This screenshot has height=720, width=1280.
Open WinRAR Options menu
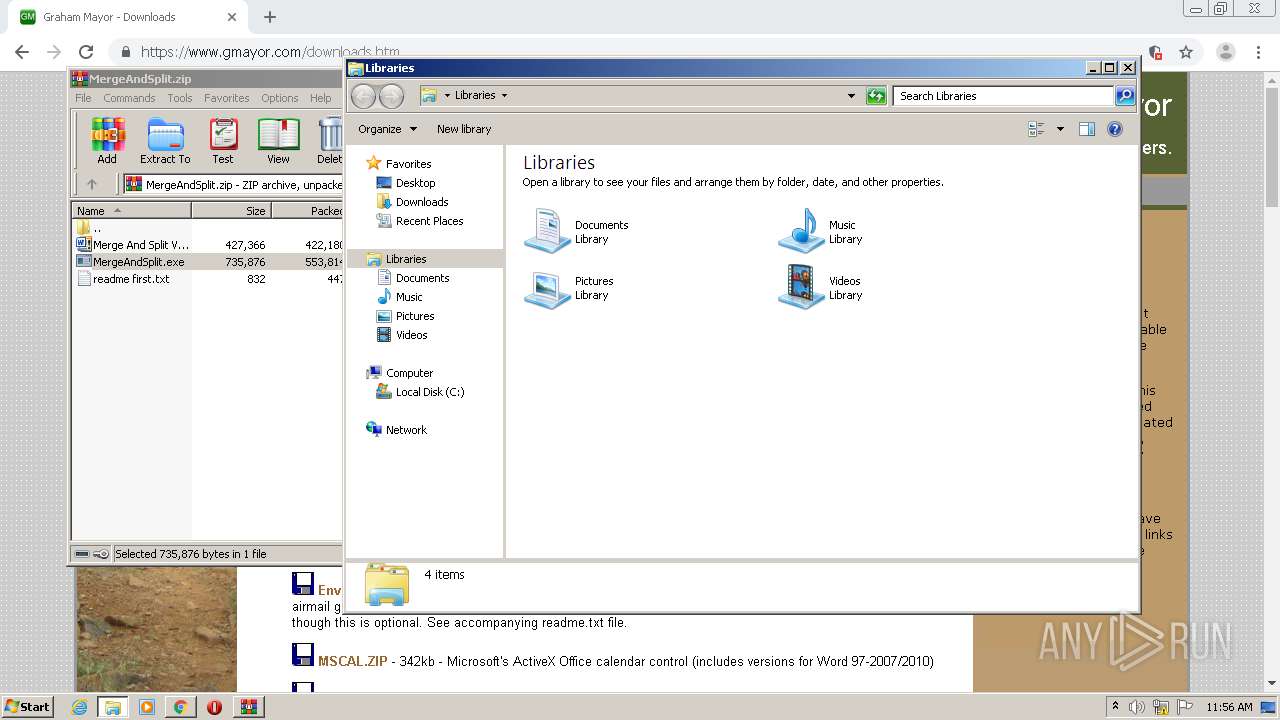[x=280, y=98]
